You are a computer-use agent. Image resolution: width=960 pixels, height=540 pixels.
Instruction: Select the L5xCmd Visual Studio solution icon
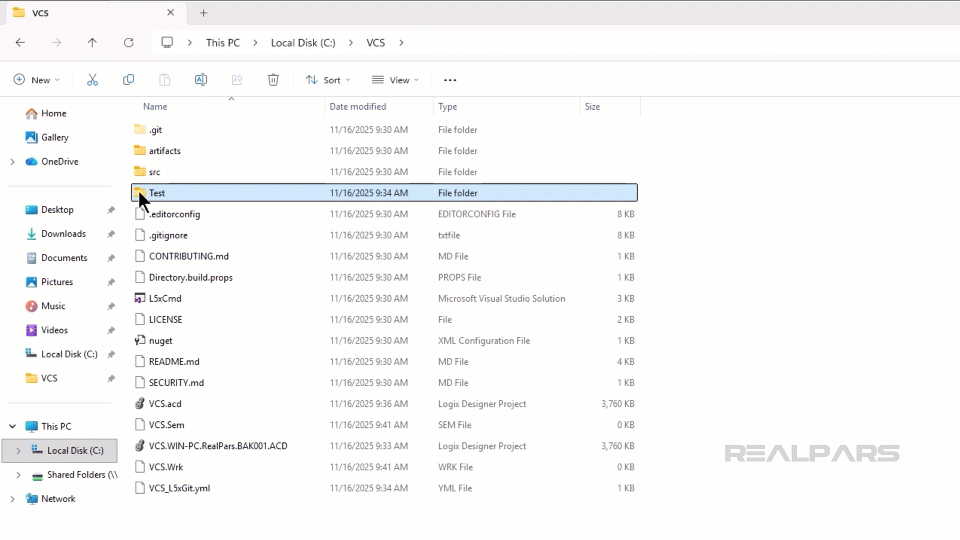140,299
